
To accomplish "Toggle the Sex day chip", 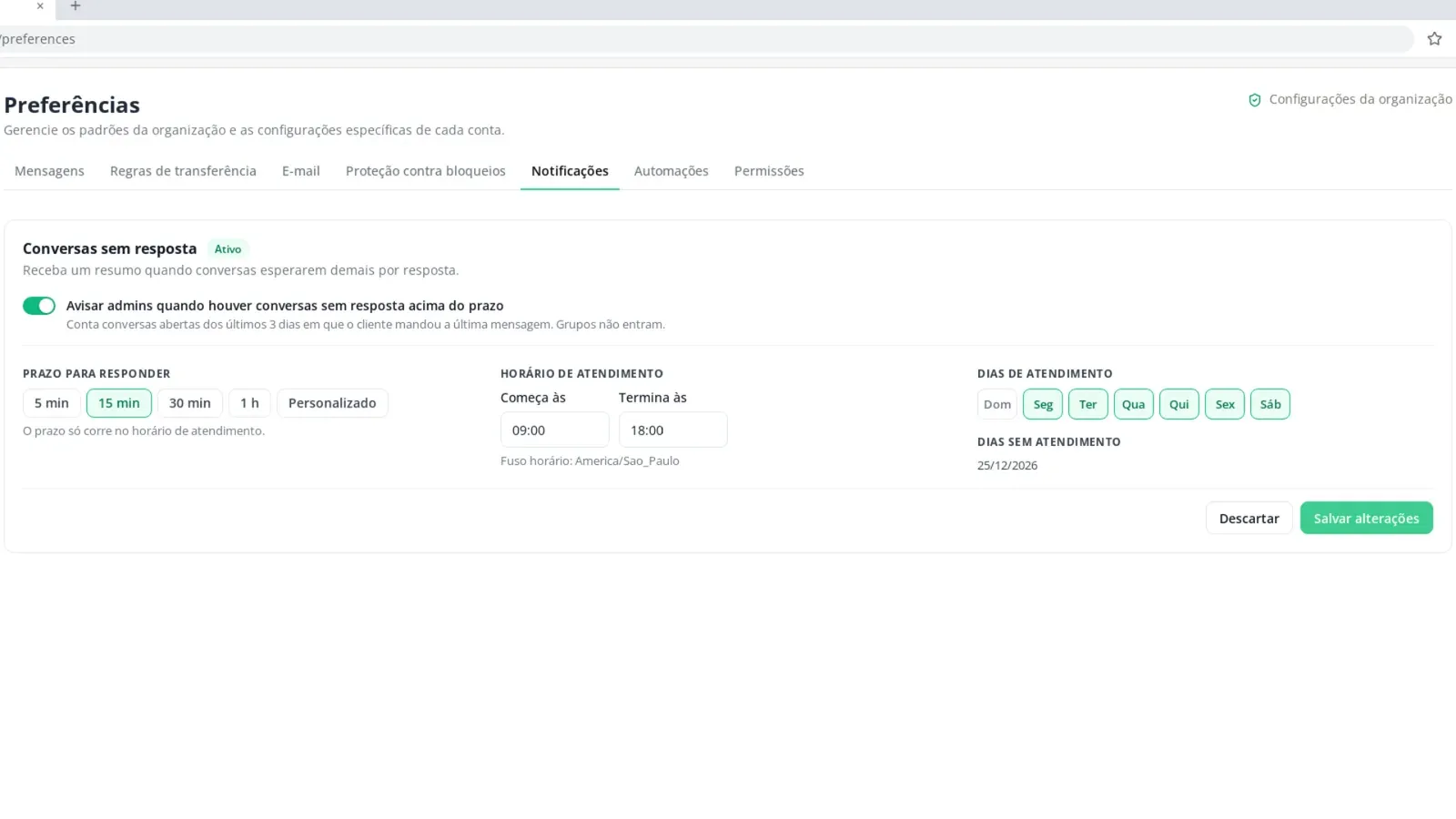I will (x=1225, y=404).
